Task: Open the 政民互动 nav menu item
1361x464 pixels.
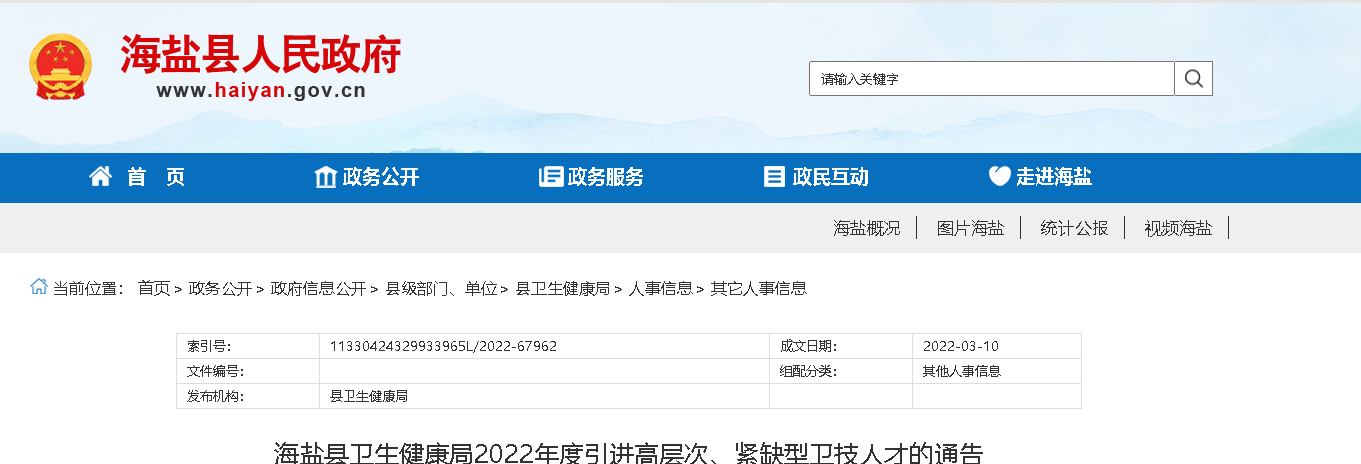Action: [x=831, y=177]
